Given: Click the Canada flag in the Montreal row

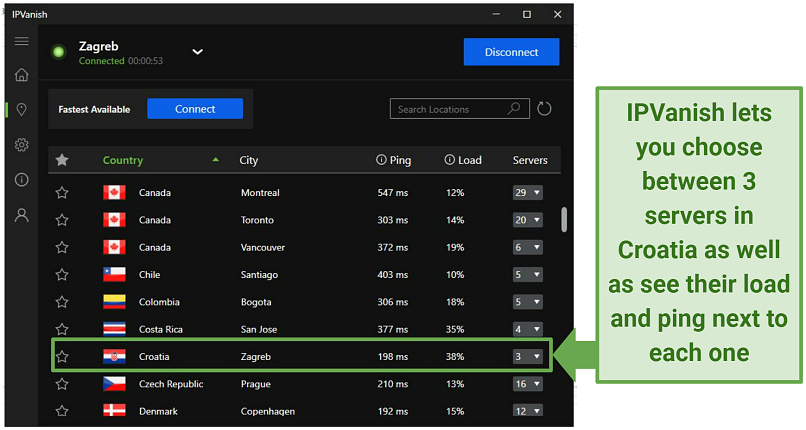Looking at the screenshot, I should tap(114, 193).
